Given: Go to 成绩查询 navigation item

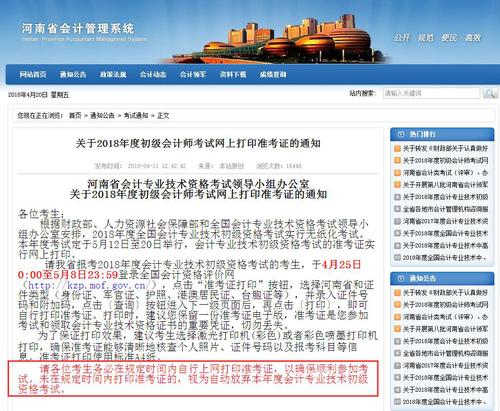Looking at the screenshot, I should click(x=273, y=74).
